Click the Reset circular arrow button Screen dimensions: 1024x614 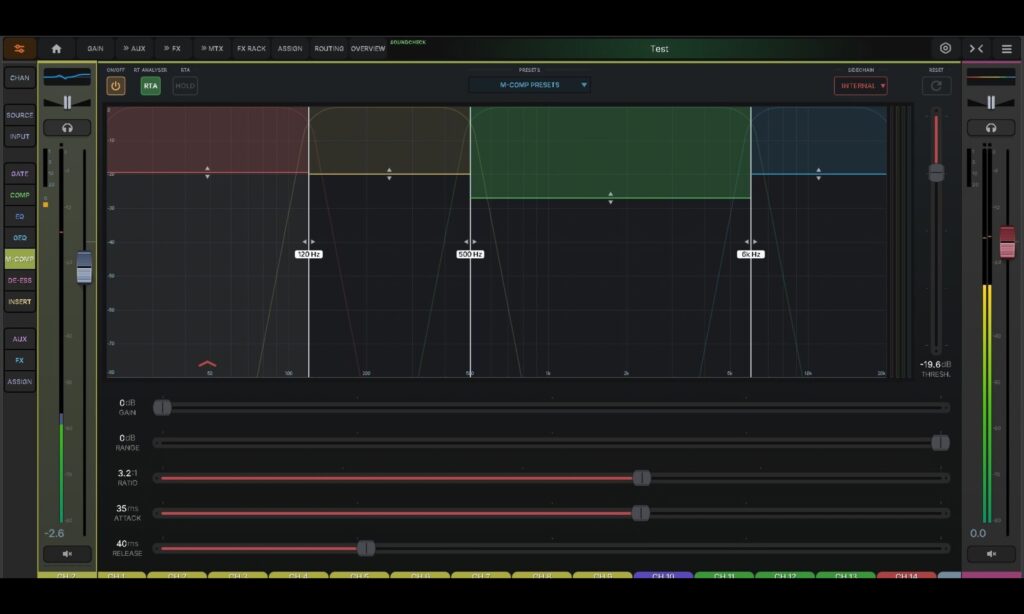936,86
